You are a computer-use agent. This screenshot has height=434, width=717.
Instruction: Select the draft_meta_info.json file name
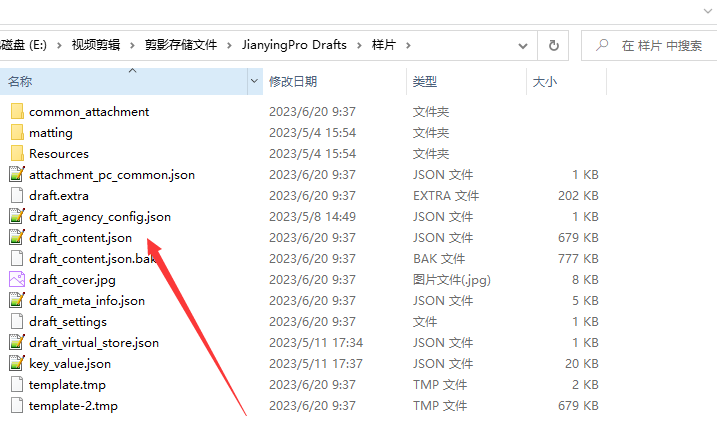87,301
